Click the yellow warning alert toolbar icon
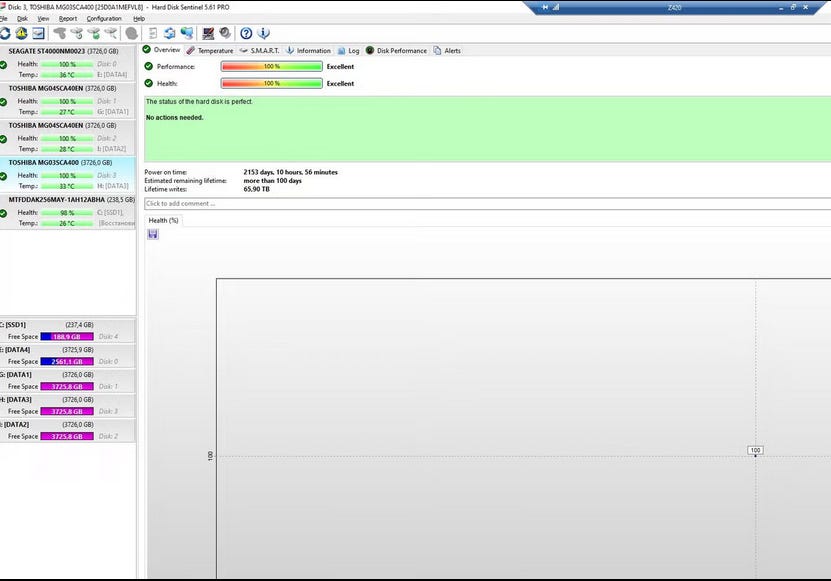The image size is (831, 581). [21, 33]
